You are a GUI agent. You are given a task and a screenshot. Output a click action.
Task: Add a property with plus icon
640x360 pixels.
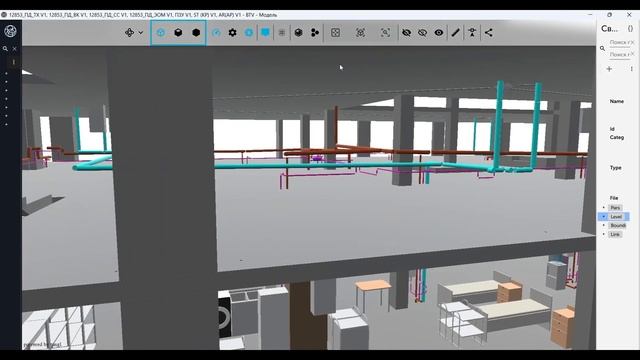pyautogui.click(x=609, y=69)
